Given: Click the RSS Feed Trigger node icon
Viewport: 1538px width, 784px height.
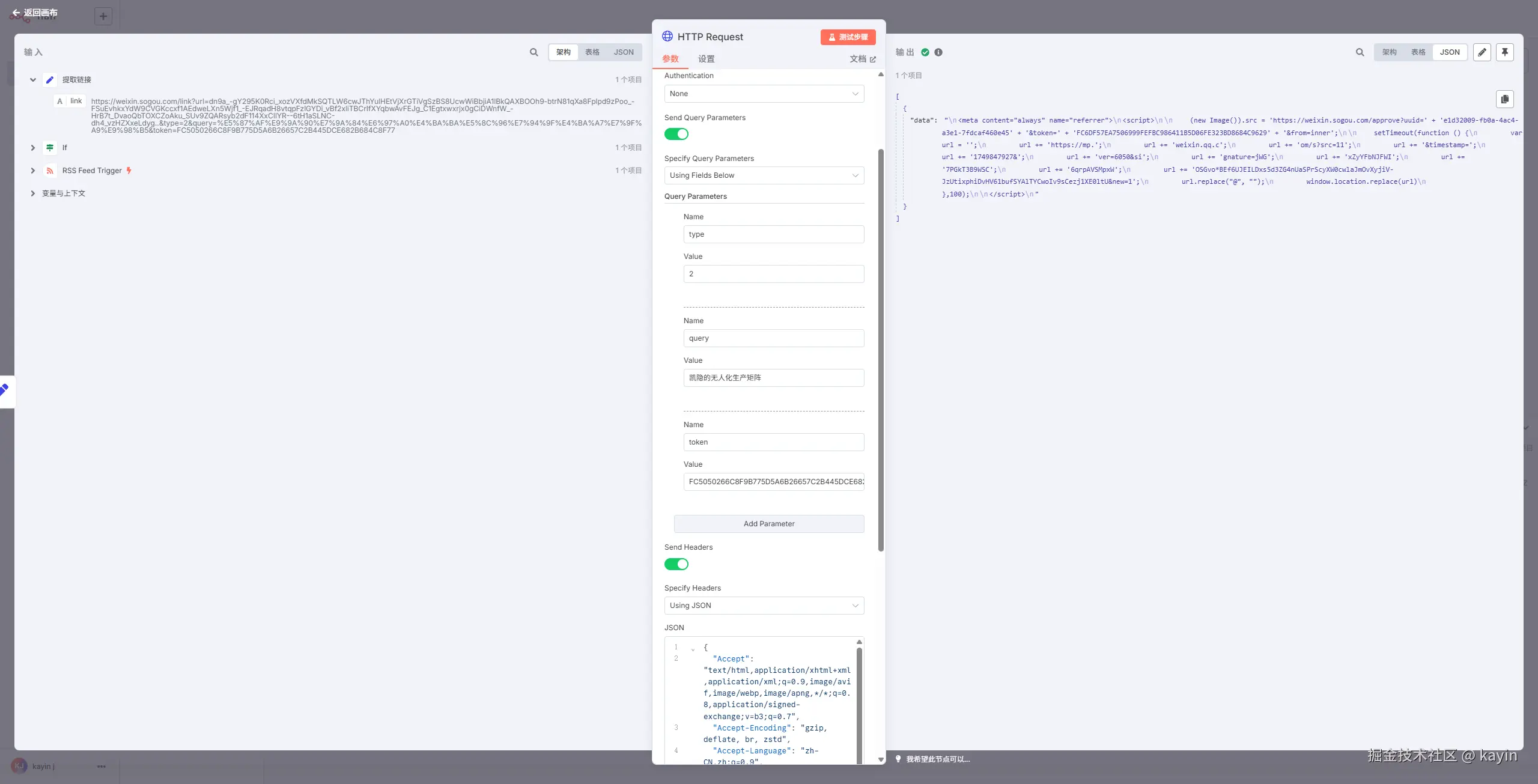Looking at the screenshot, I should click(50, 171).
